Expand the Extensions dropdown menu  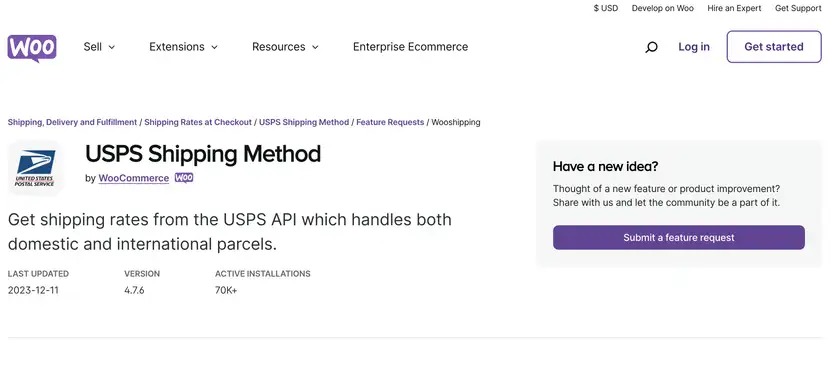click(x=183, y=47)
